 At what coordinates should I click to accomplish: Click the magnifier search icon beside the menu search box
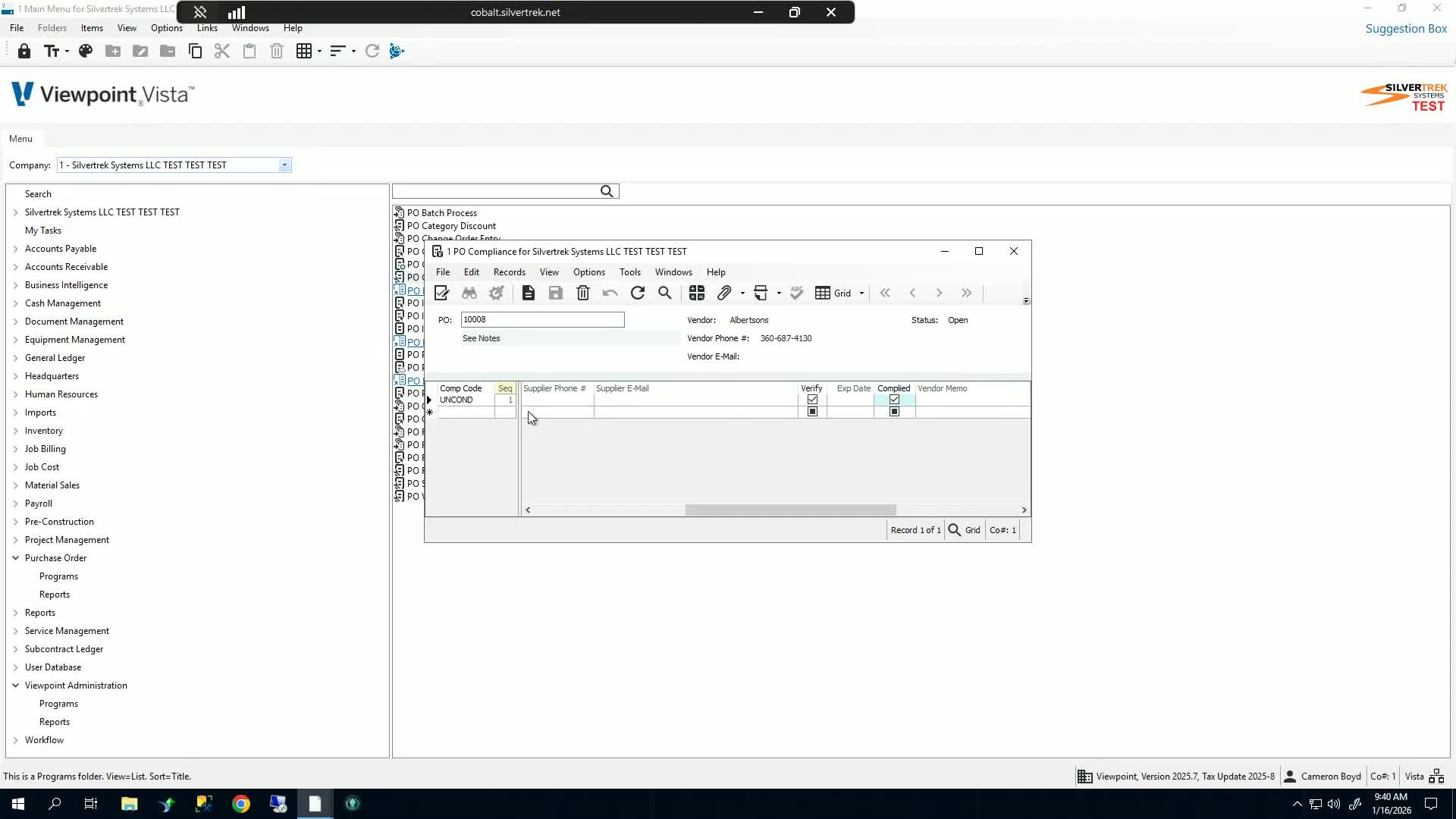tap(607, 192)
